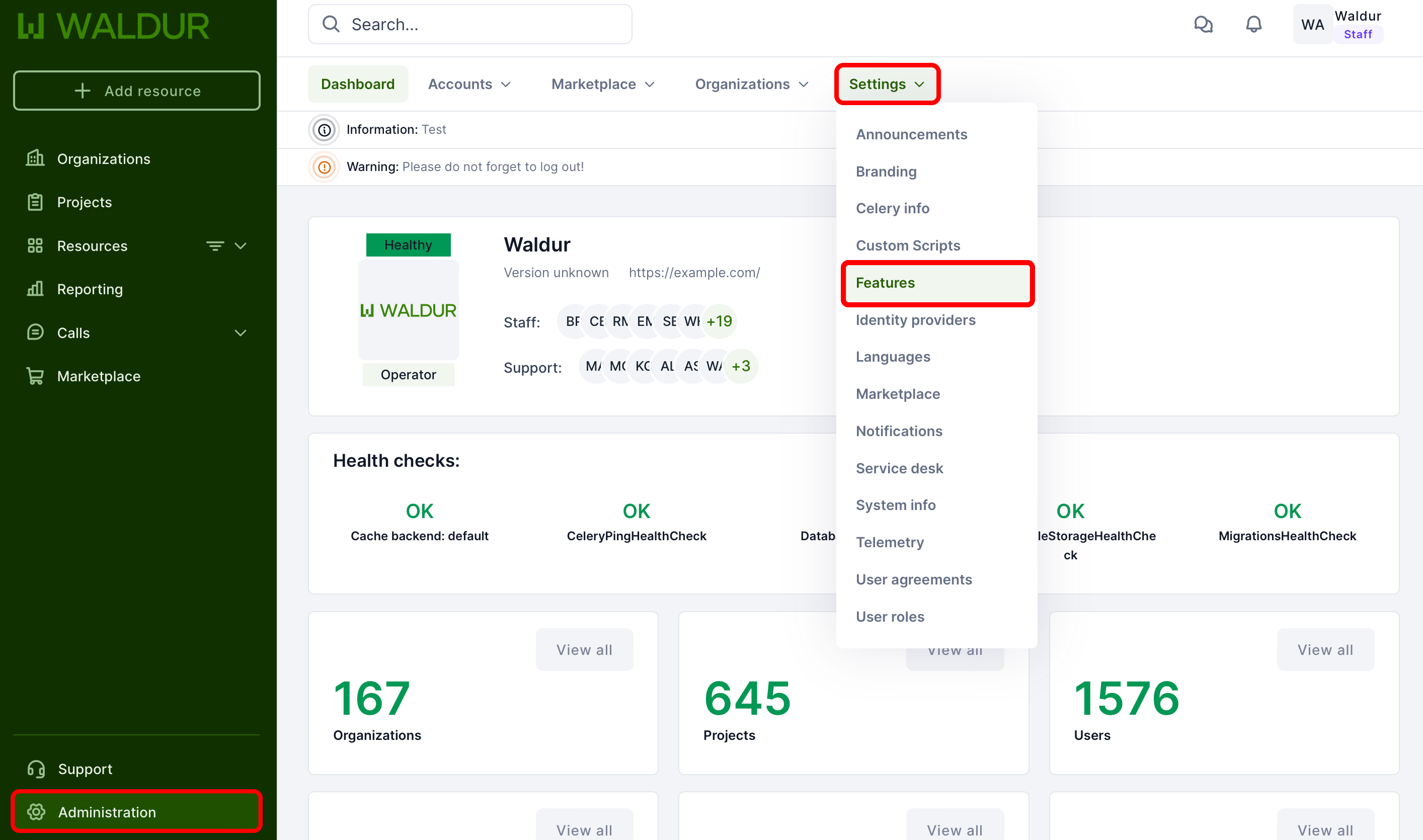The image size is (1423, 840).
Task: Expand the Resources section chevron
Action: coord(241,245)
